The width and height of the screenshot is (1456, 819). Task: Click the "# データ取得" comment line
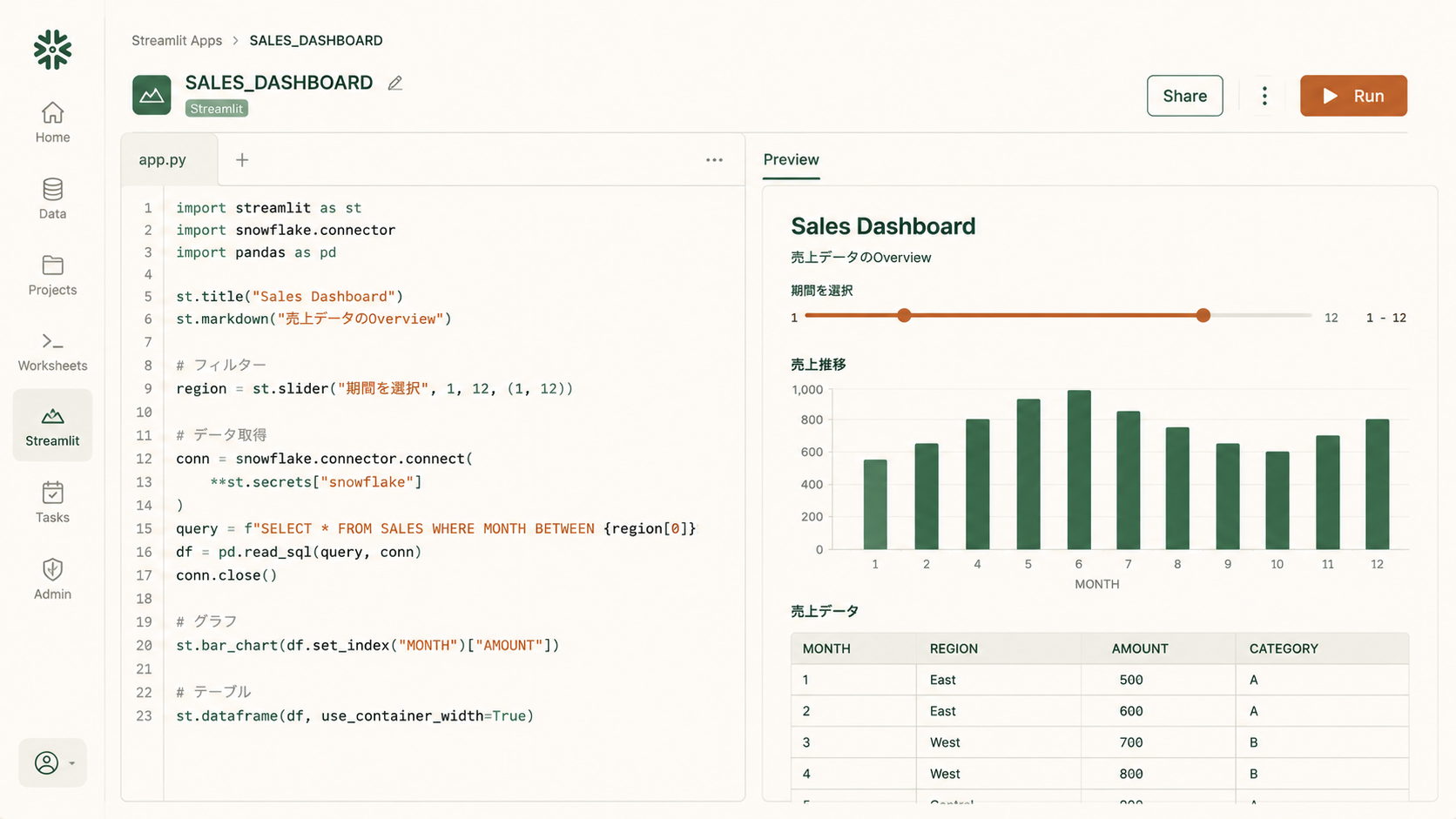tap(221, 435)
